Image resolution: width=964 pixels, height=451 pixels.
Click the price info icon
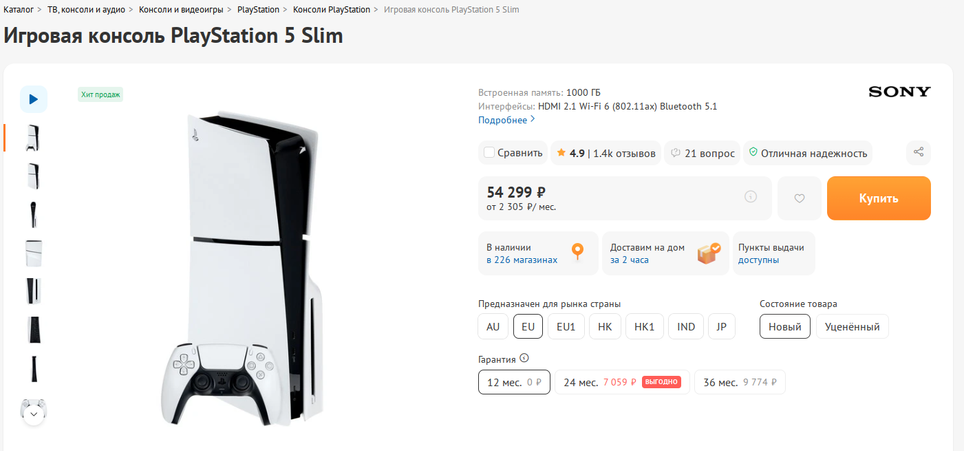(751, 197)
